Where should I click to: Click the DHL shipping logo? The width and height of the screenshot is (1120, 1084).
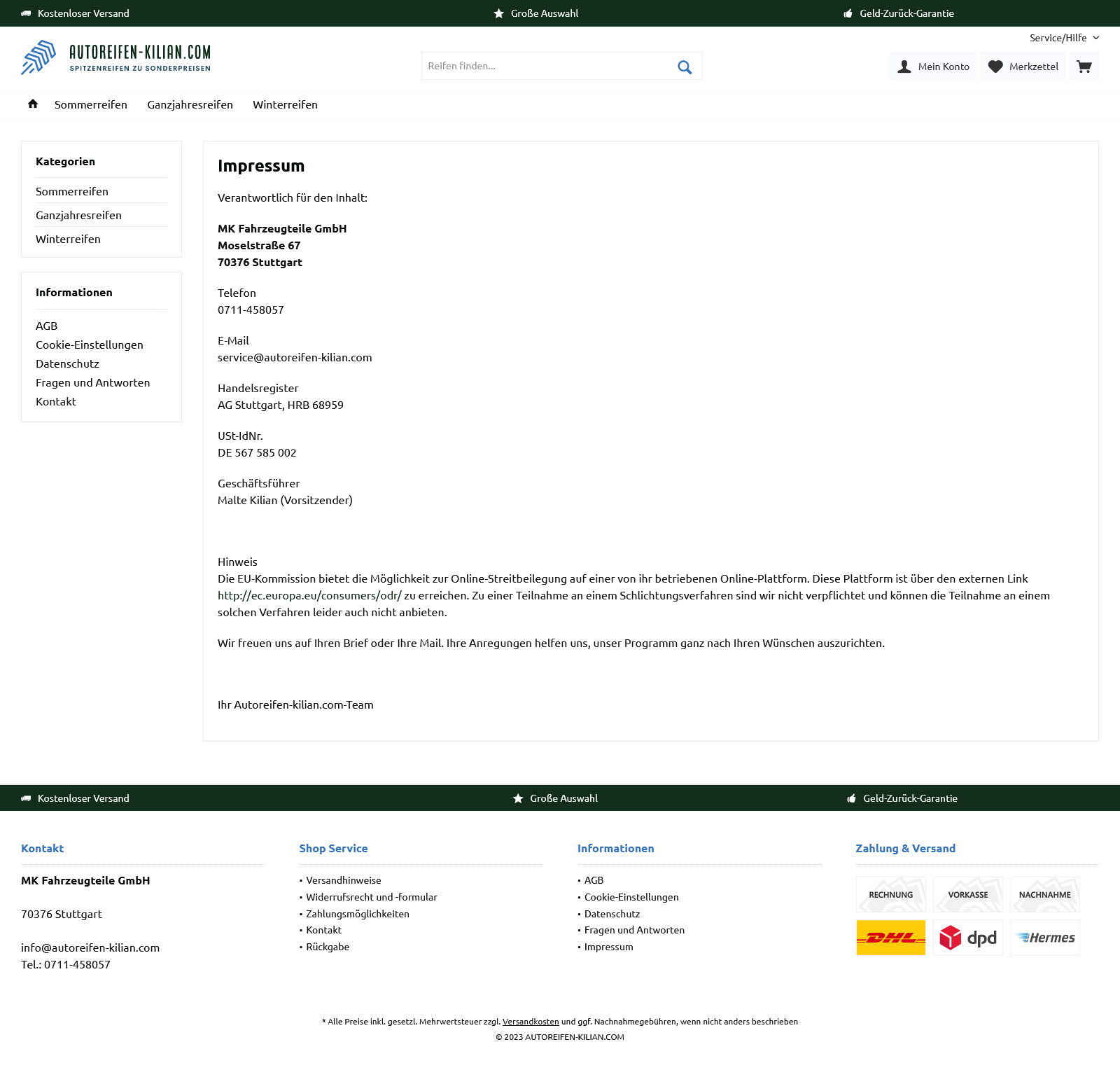coord(891,938)
